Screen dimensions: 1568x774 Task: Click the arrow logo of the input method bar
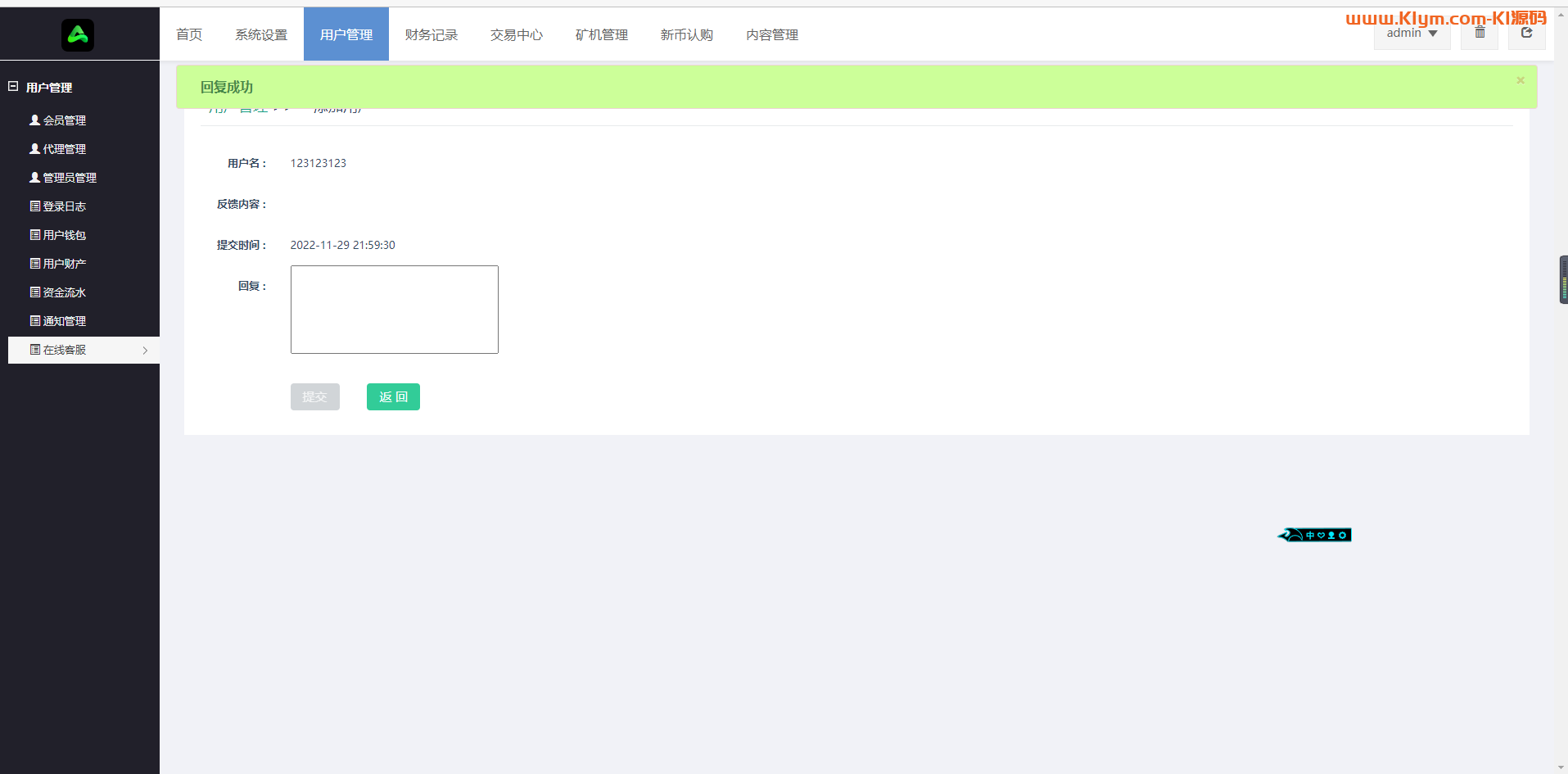point(1290,535)
